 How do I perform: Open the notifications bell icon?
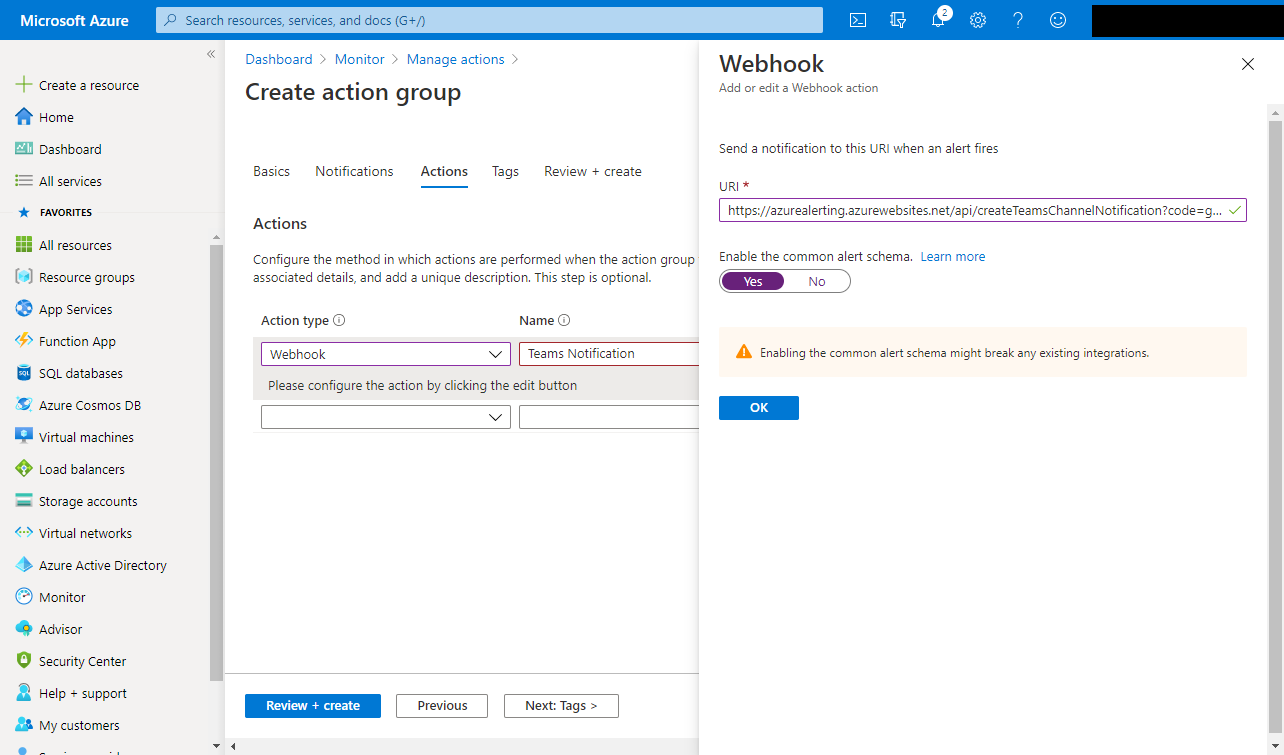[x=938, y=20]
